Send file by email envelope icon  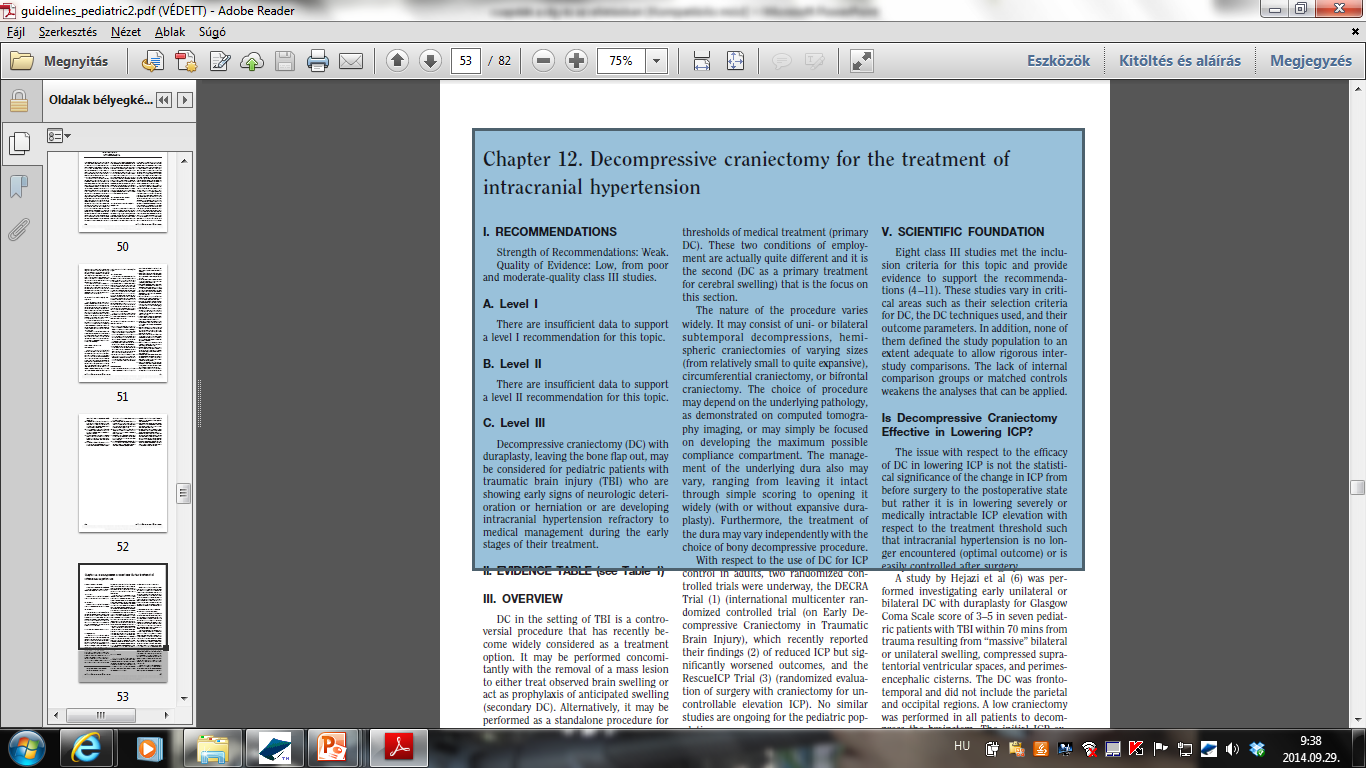point(351,61)
